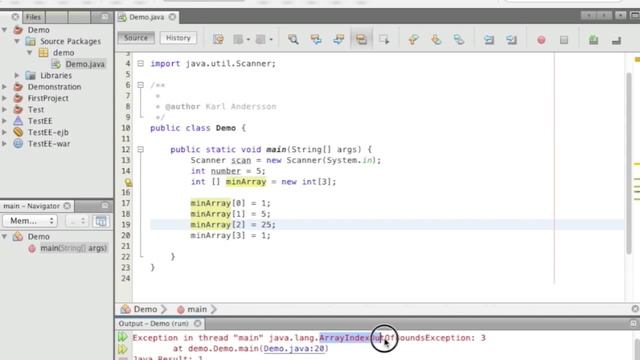Collapse import fold marker at line 4
640x360 pixels.
140,63
